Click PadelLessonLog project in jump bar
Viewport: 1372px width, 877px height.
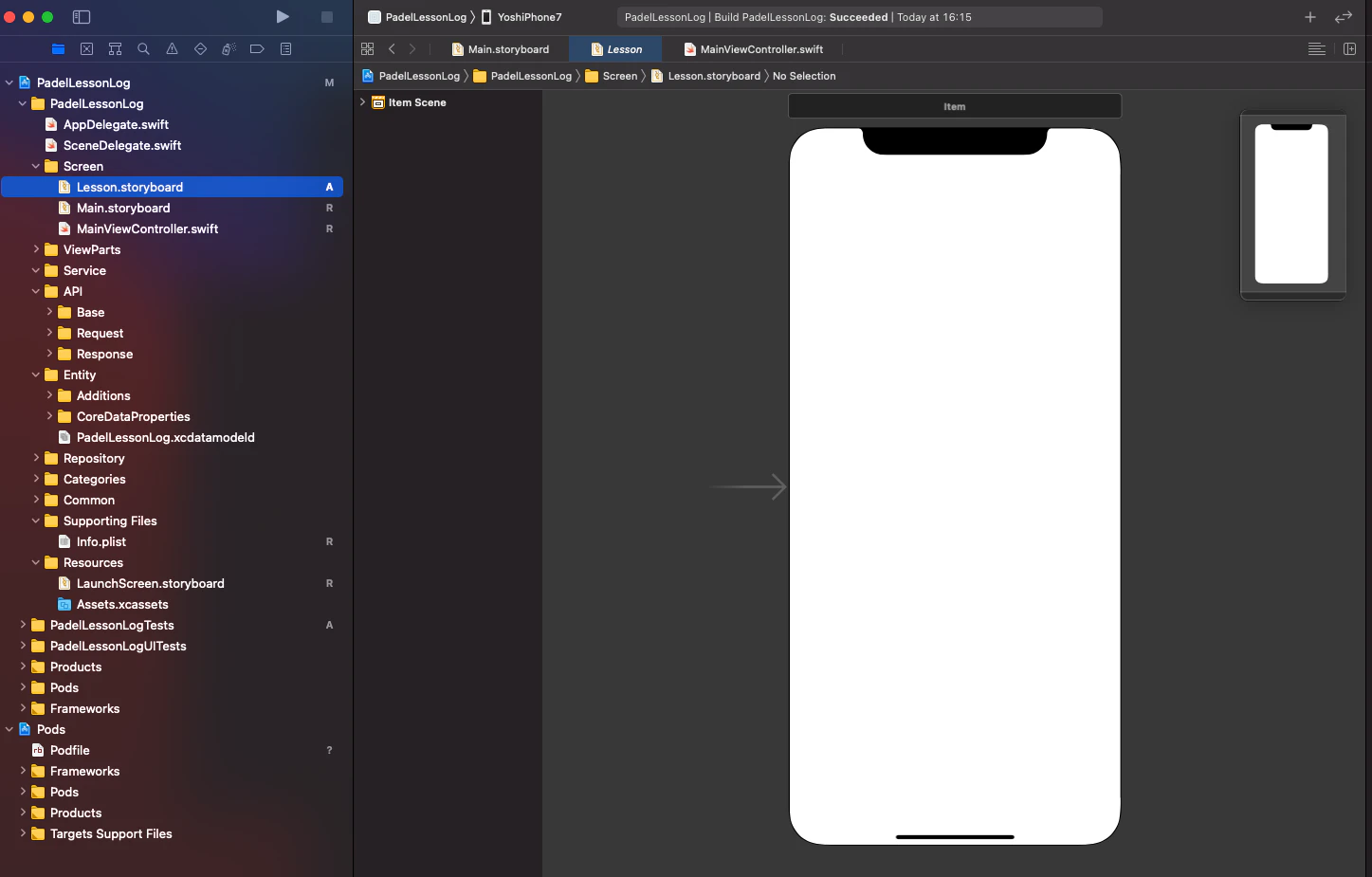411,76
